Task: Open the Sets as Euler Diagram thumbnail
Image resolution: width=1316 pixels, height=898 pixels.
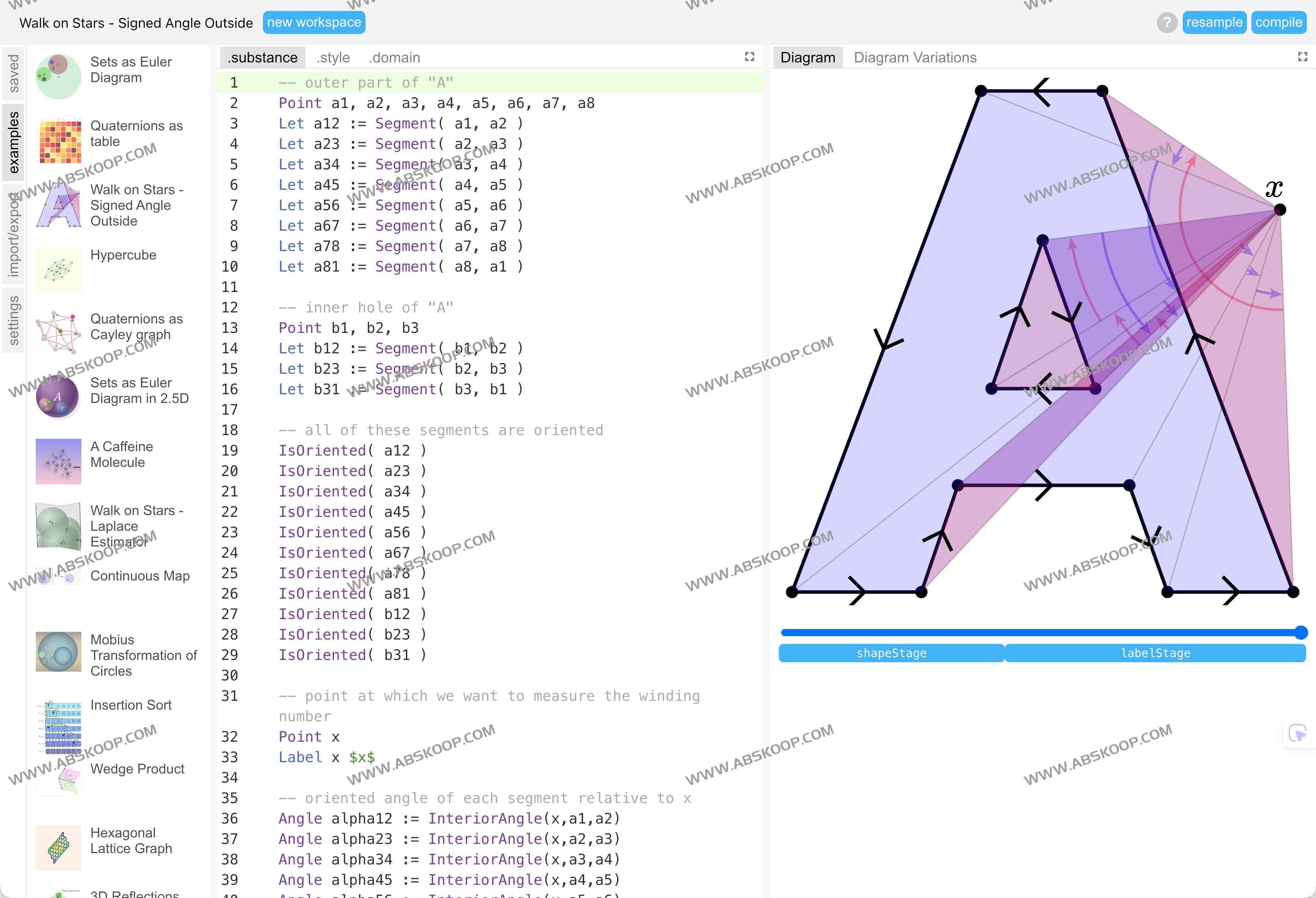Action: pos(58,76)
